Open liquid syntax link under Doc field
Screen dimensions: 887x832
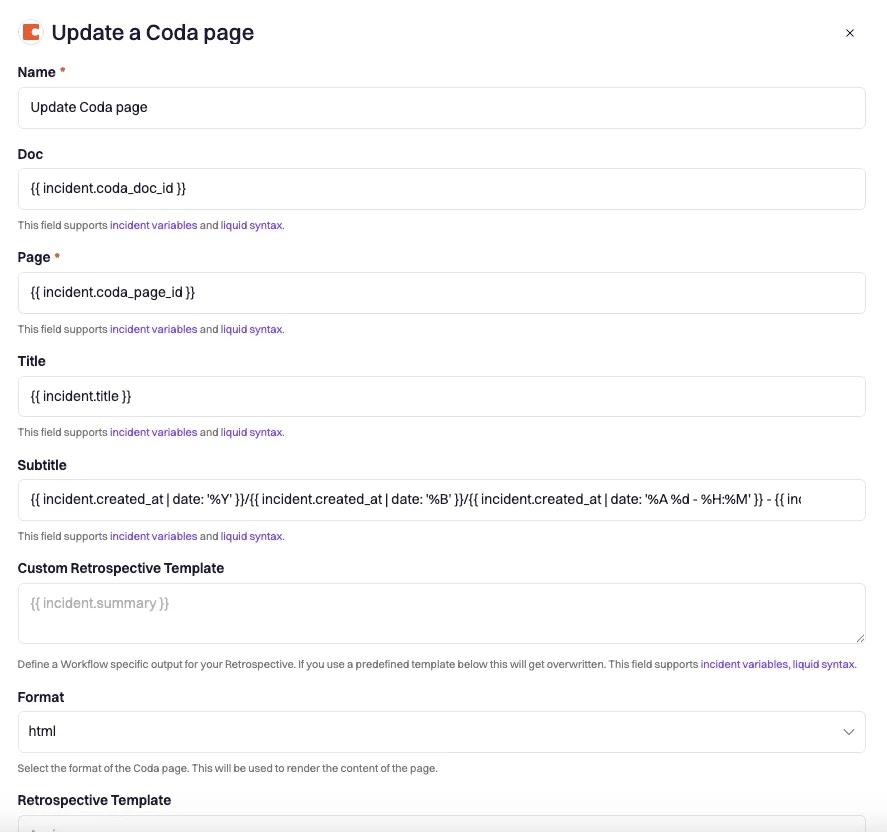tap(251, 225)
